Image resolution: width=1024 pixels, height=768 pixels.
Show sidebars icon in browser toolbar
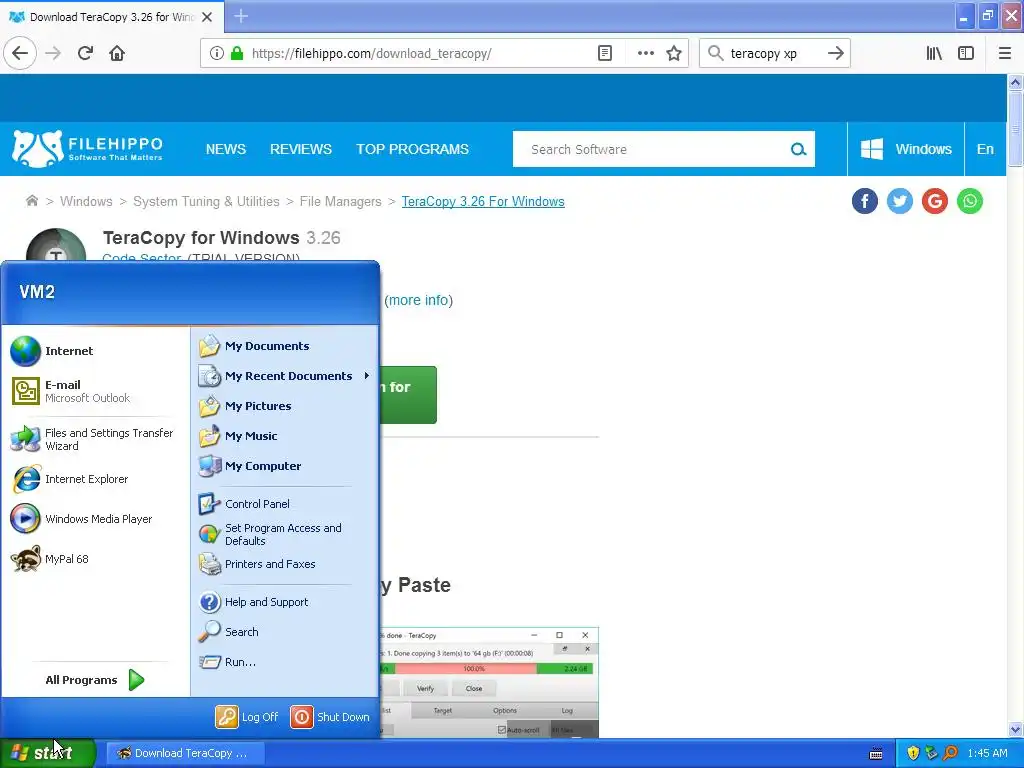point(966,54)
